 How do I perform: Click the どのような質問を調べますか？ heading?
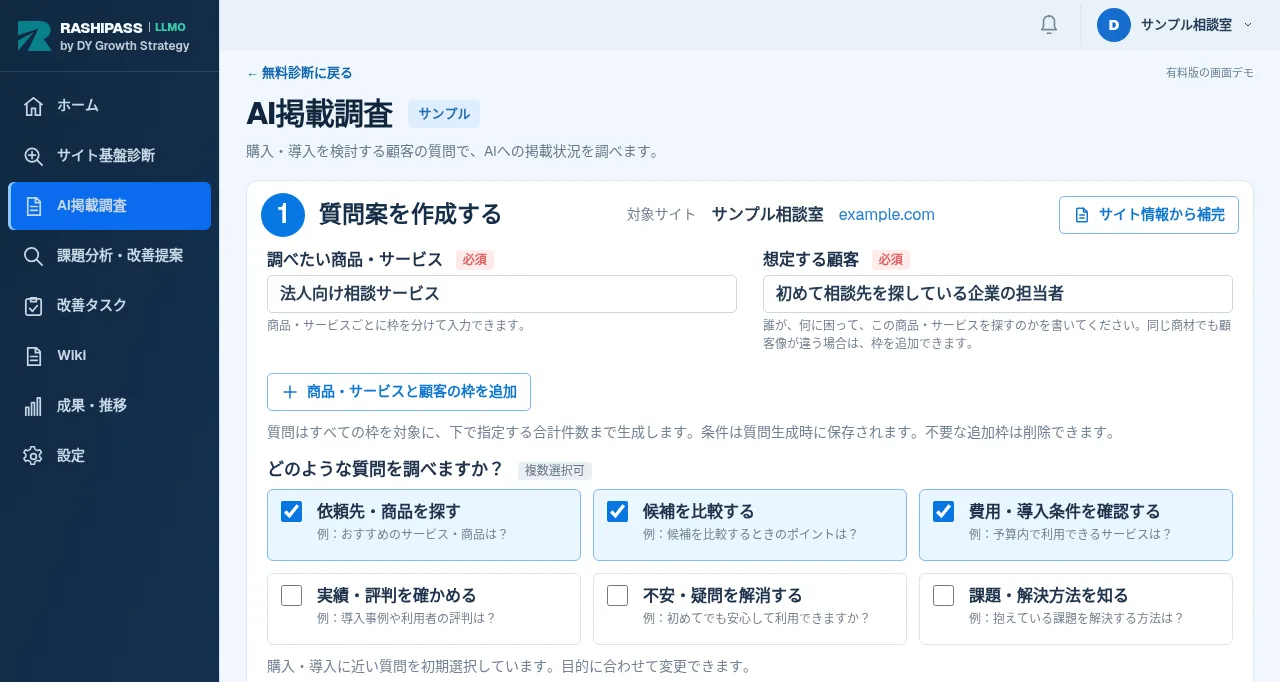coord(385,469)
